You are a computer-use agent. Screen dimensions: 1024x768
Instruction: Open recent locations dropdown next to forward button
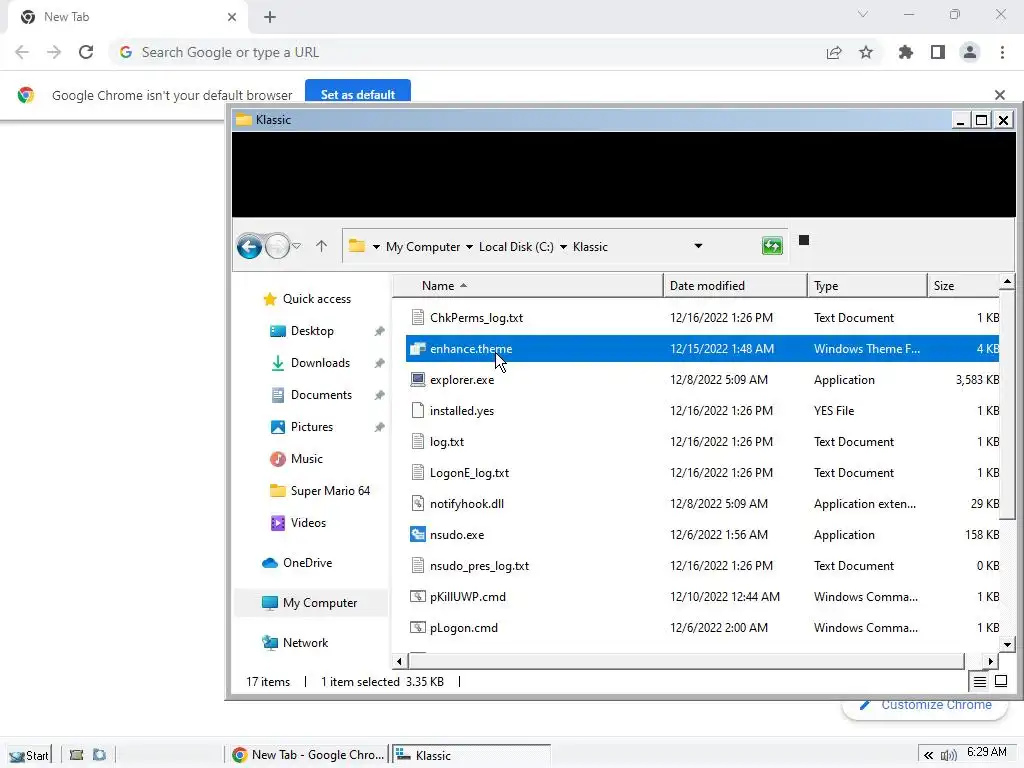[296, 246]
